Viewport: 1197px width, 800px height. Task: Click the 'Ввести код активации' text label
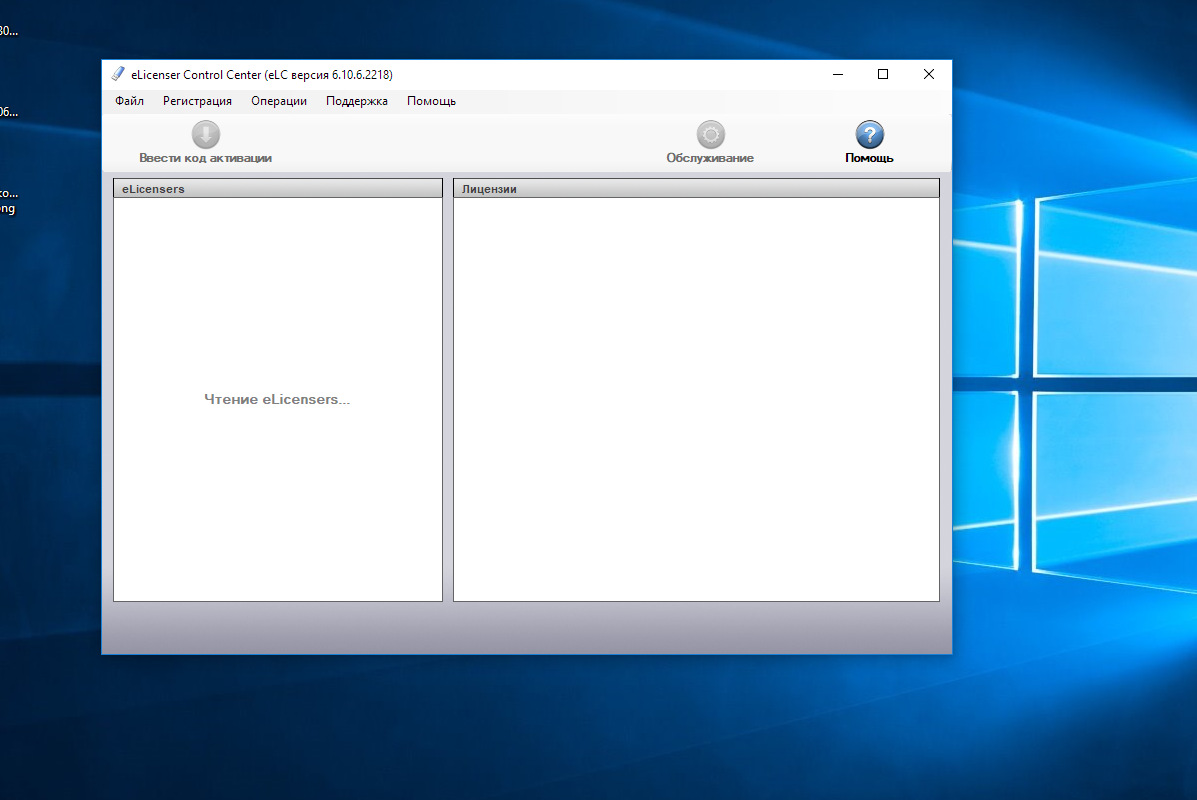[205, 158]
